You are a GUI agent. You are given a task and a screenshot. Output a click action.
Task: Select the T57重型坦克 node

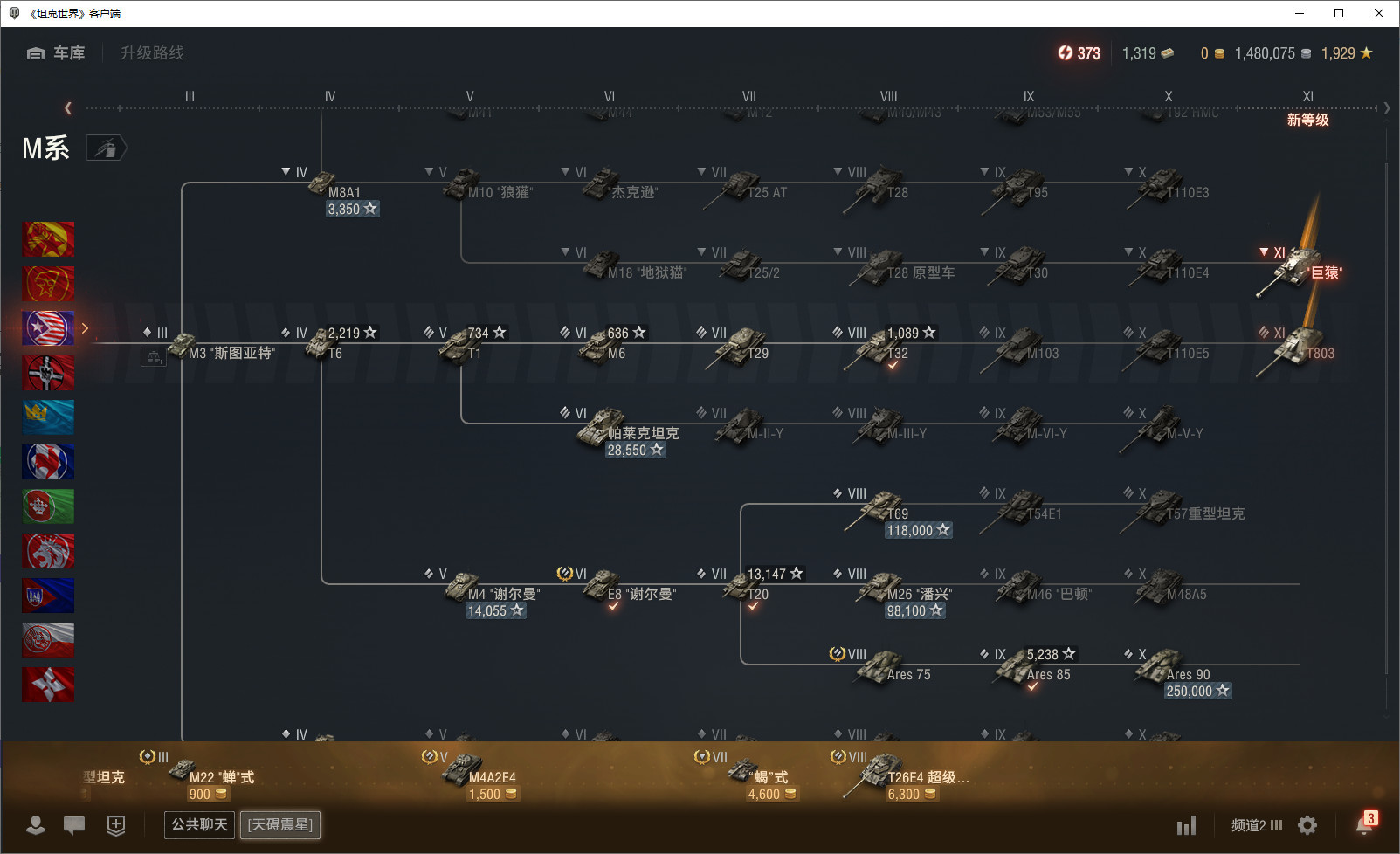[1183, 510]
